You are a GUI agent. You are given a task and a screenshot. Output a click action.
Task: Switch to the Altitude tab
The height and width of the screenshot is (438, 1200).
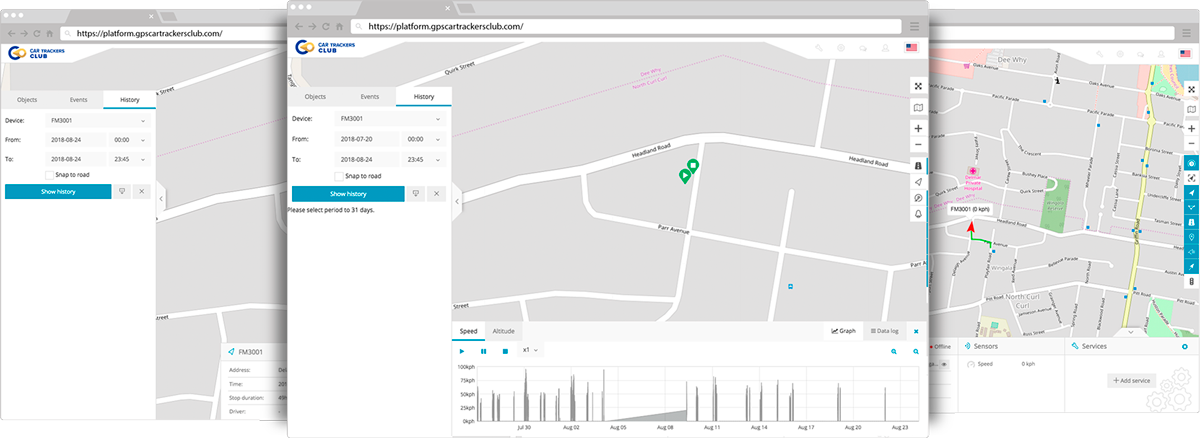point(504,330)
